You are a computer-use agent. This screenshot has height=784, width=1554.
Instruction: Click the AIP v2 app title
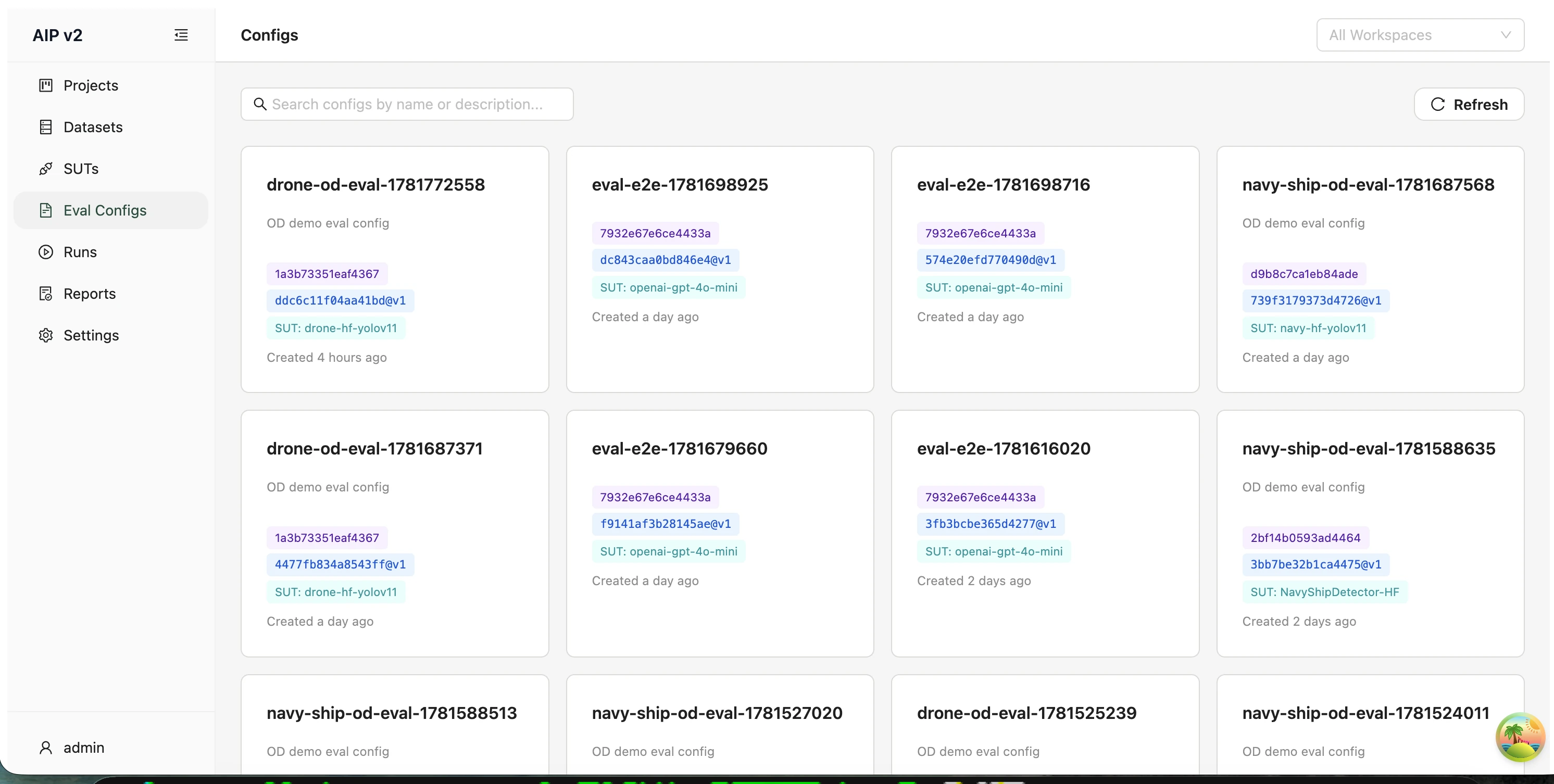[57, 35]
